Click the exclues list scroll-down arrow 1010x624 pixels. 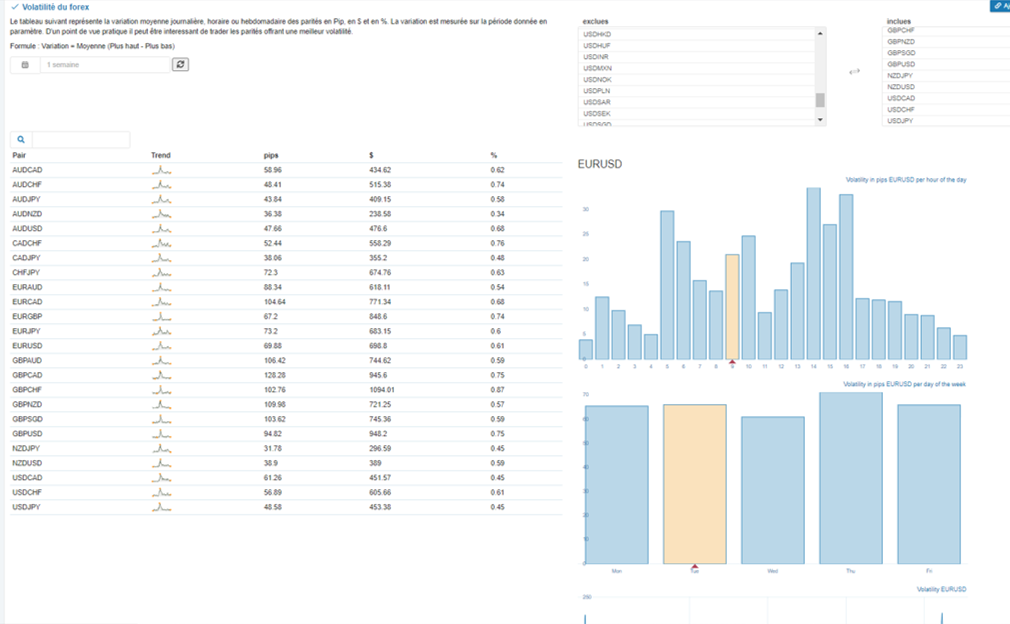tap(820, 120)
